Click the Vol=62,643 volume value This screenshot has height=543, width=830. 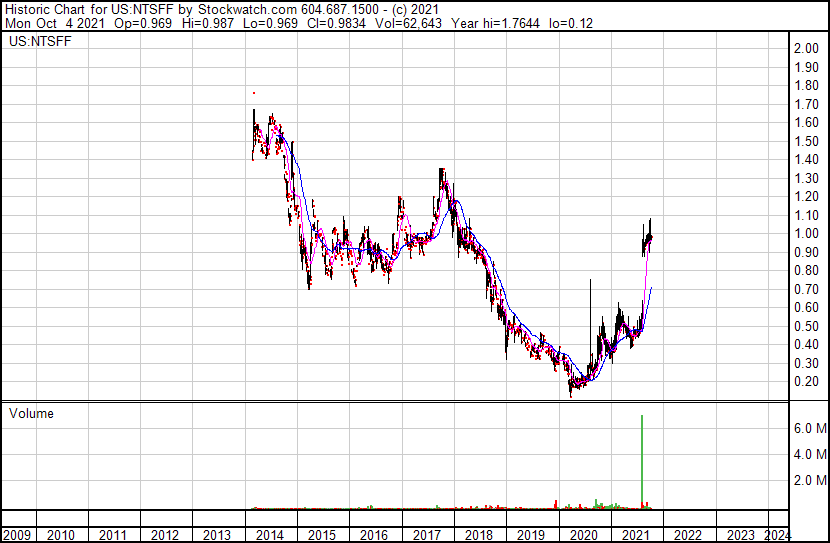point(408,24)
